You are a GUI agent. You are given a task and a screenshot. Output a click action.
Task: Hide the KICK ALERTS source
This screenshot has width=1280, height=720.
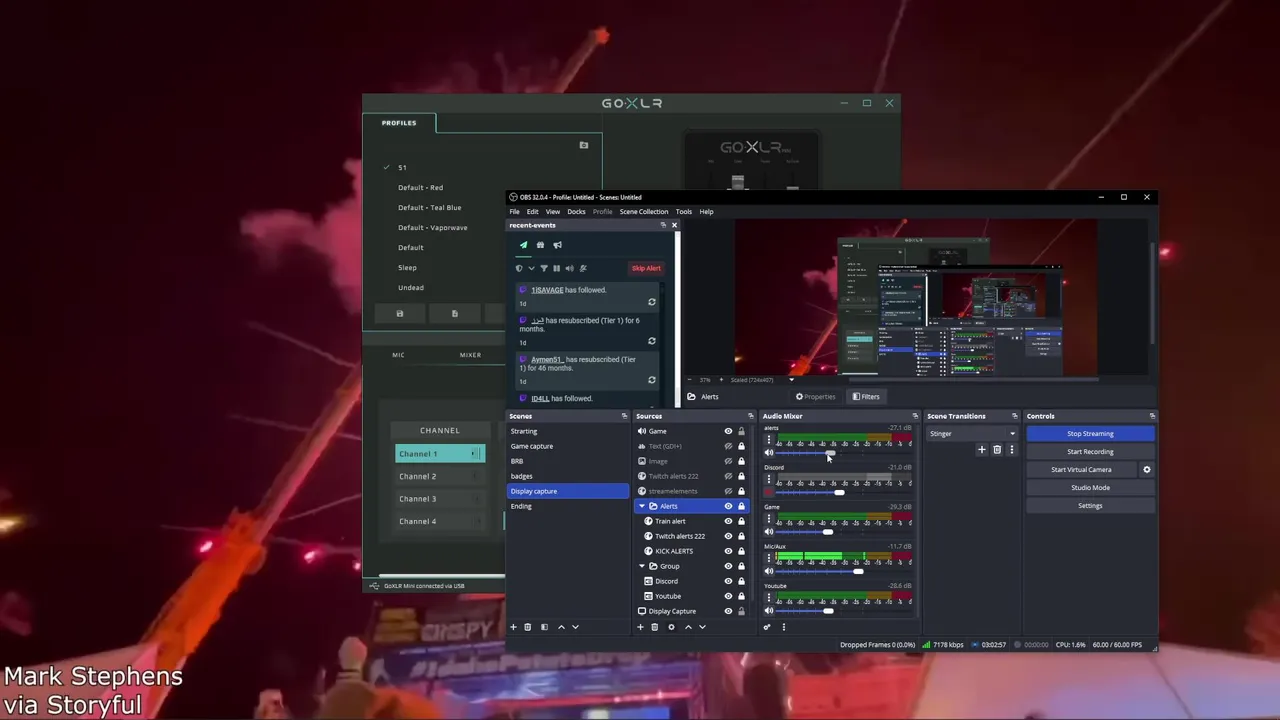pos(728,551)
